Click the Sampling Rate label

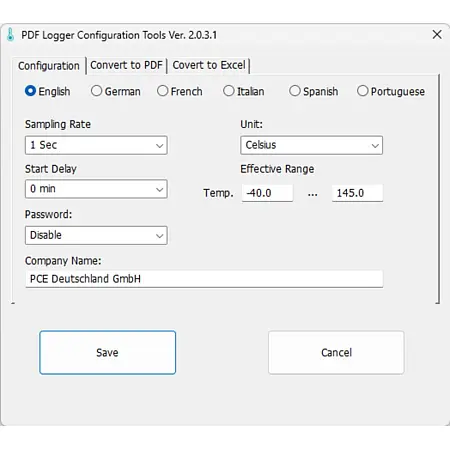[58, 124]
